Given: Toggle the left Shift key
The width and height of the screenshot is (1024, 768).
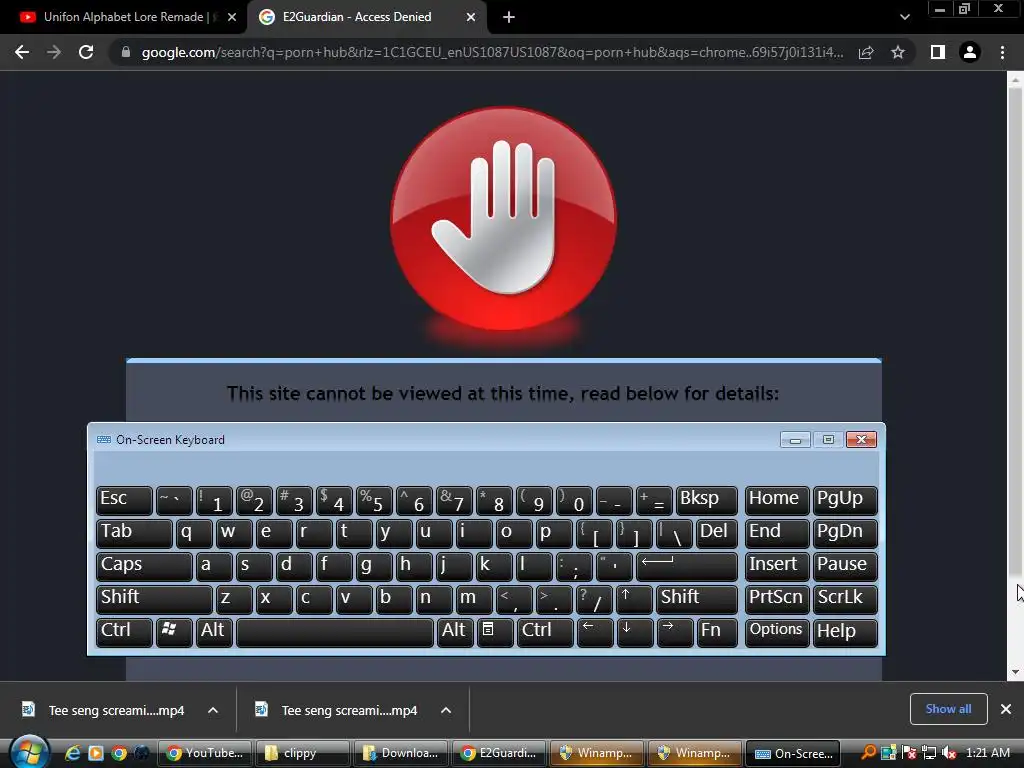Looking at the screenshot, I should [x=154, y=599].
